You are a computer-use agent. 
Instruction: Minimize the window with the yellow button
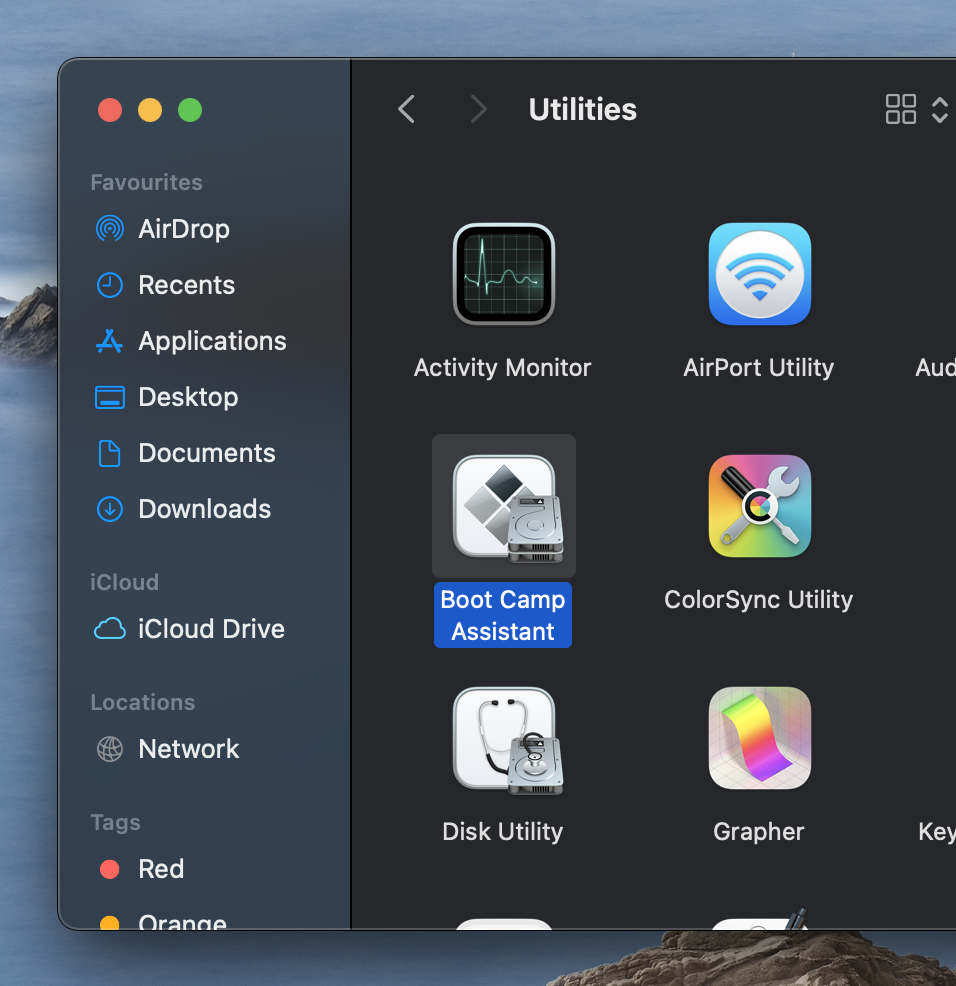[150, 110]
